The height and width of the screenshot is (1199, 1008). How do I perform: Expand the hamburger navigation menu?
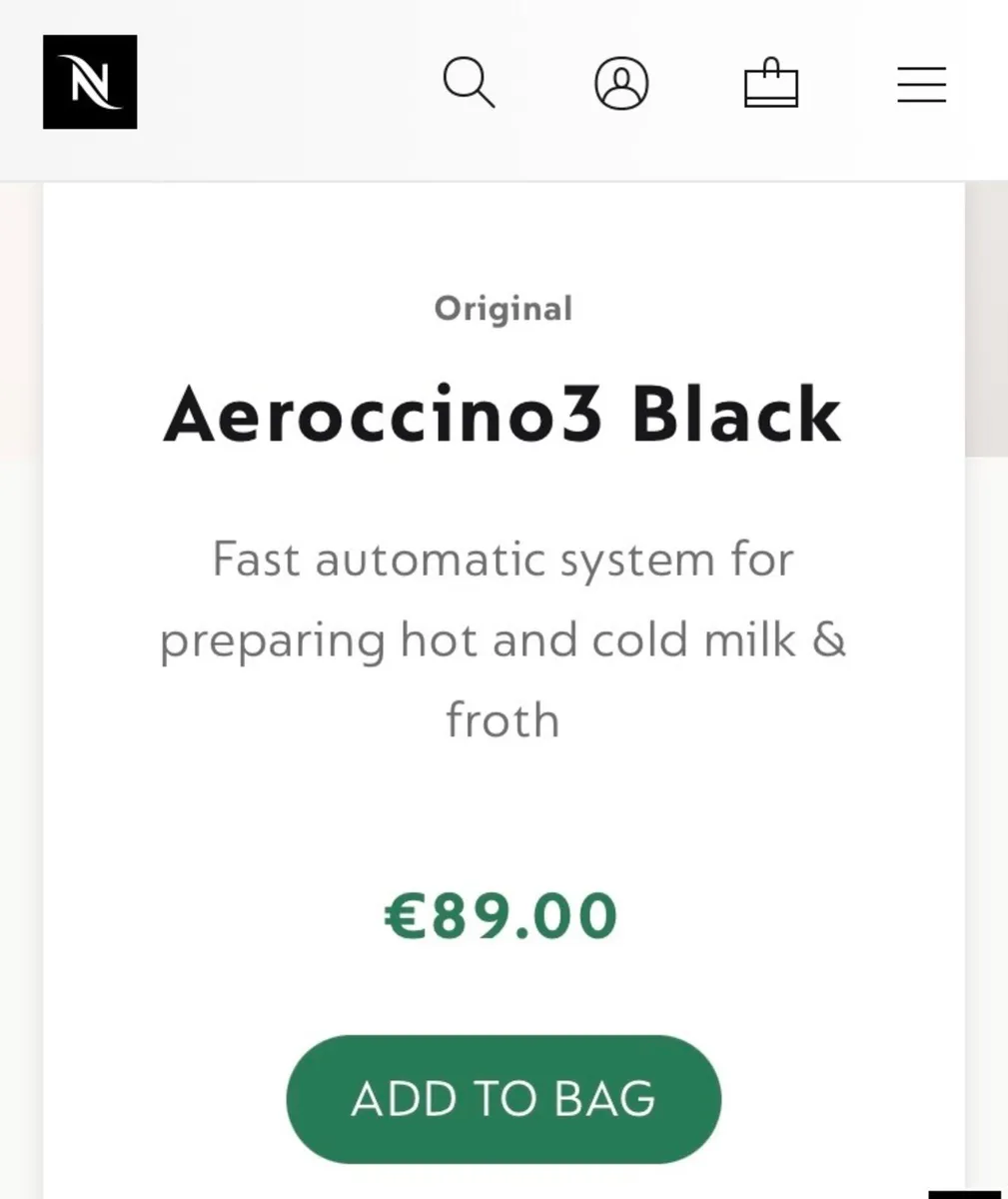(921, 84)
